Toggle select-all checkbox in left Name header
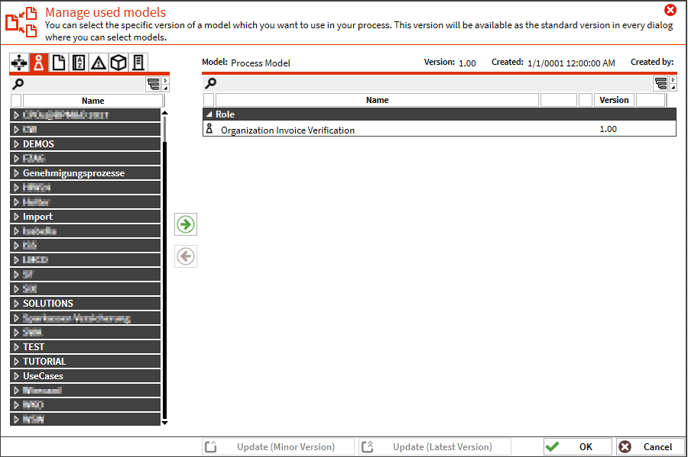The width and height of the screenshot is (688, 457). coord(16,100)
